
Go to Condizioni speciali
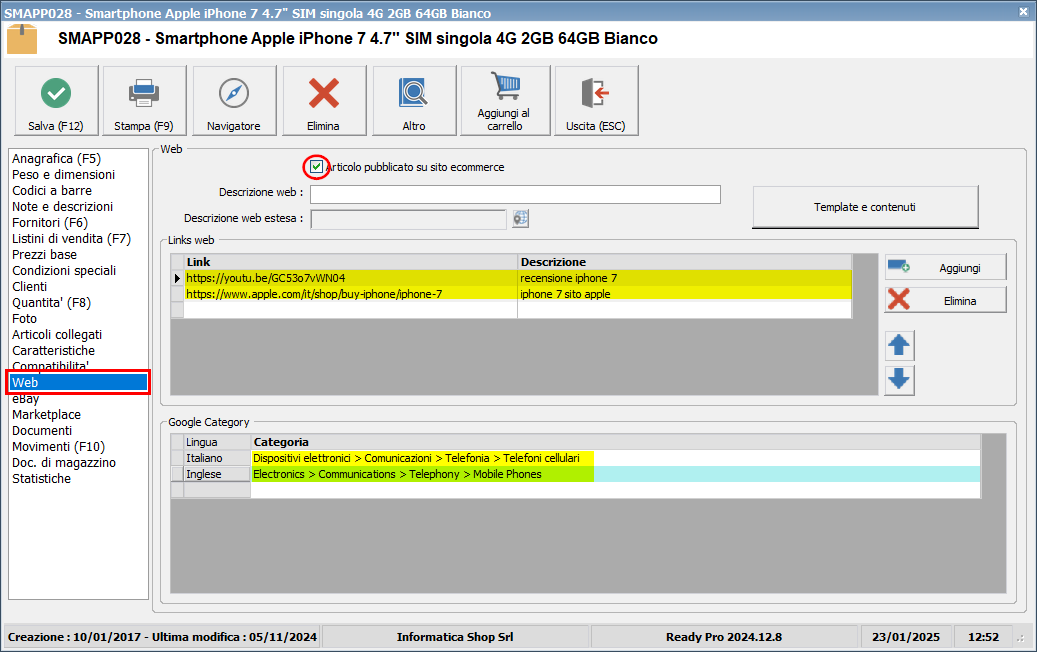tap(63, 270)
